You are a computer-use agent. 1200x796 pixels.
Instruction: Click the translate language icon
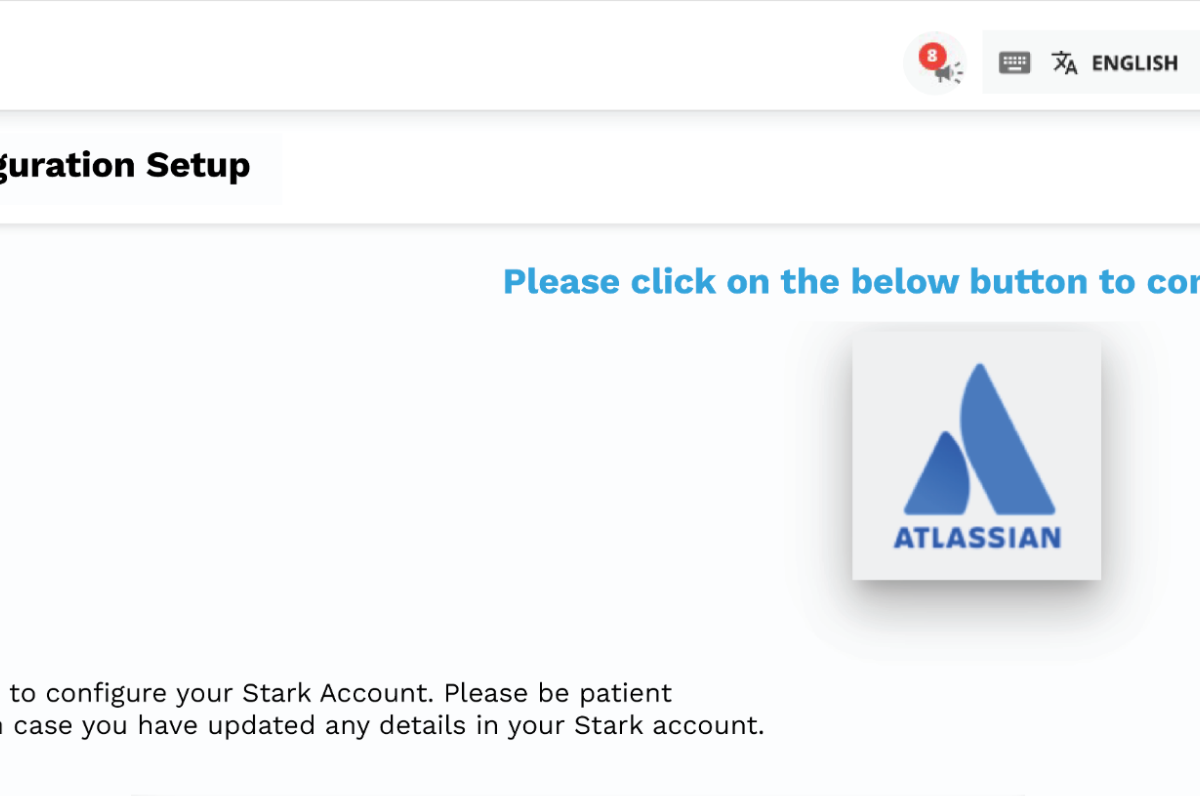pyautogui.click(x=1065, y=63)
